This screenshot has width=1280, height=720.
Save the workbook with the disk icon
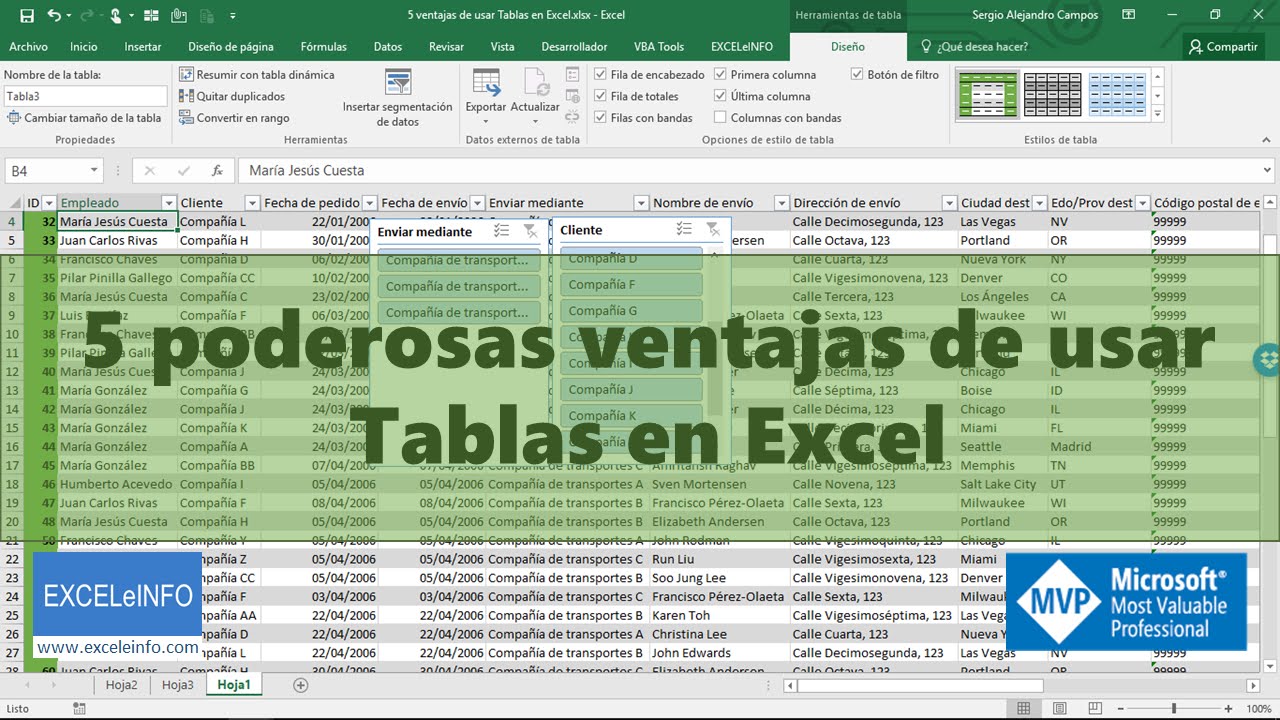click(27, 15)
